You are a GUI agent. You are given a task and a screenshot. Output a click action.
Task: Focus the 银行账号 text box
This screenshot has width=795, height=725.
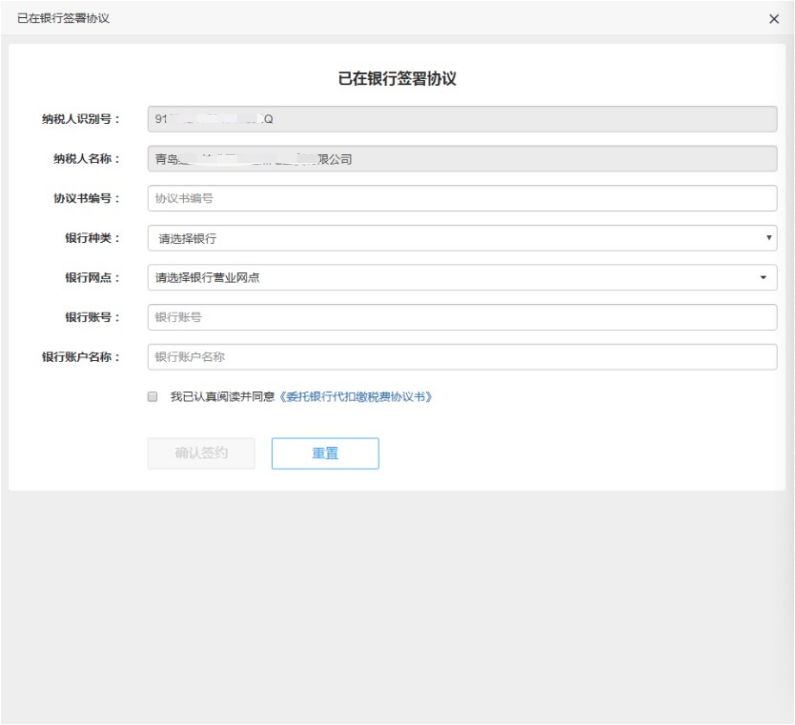click(461, 318)
